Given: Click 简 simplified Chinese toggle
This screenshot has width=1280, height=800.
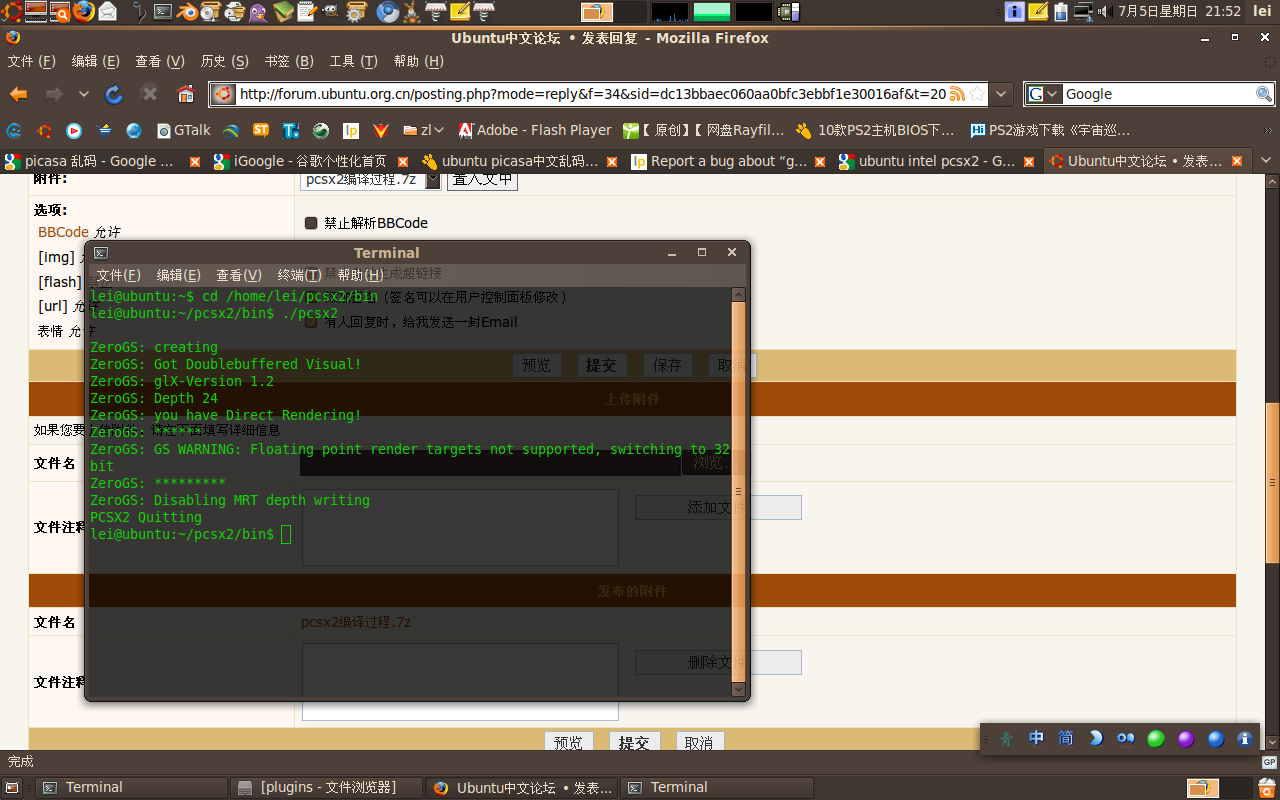Looking at the screenshot, I should (1066, 739).
